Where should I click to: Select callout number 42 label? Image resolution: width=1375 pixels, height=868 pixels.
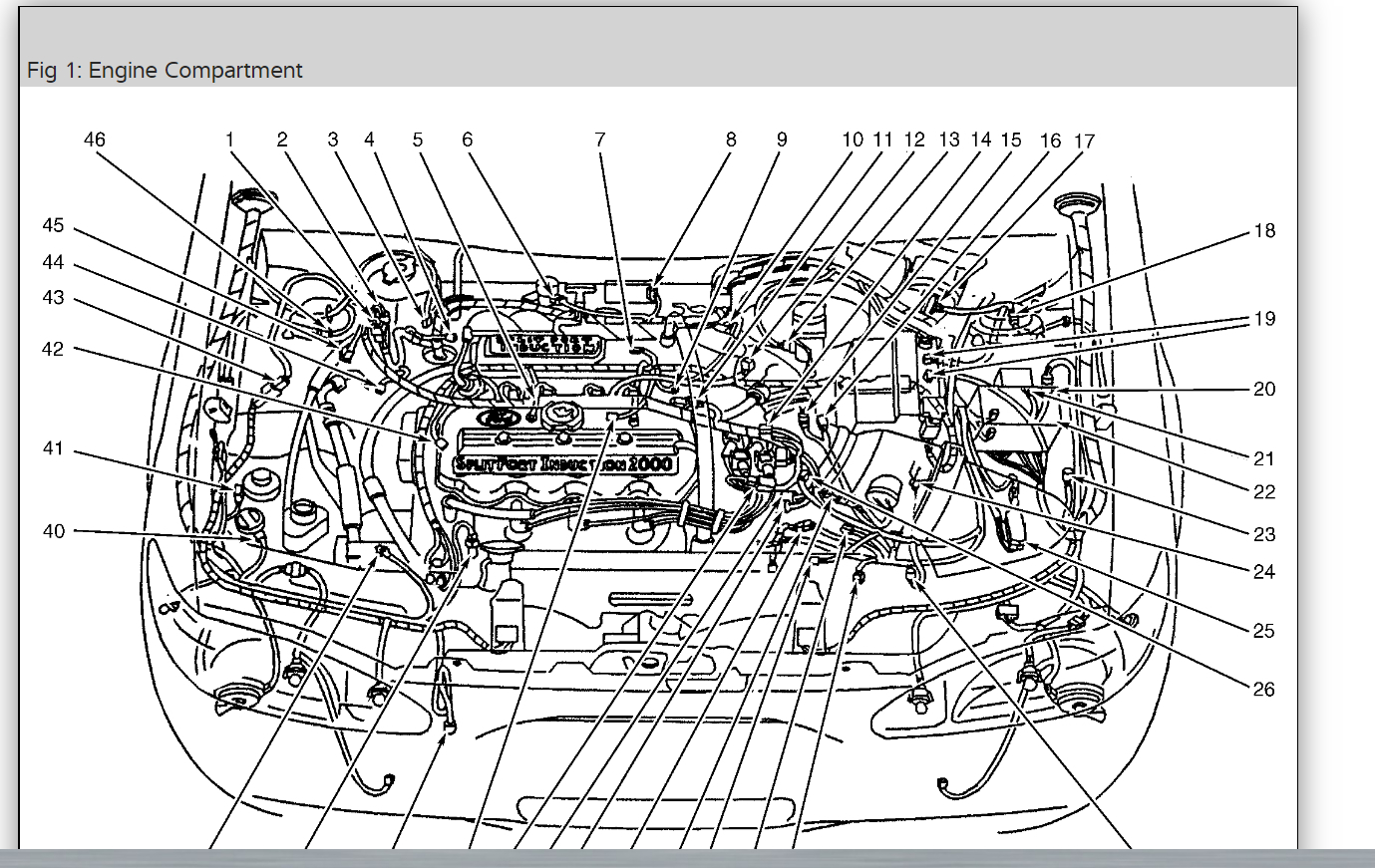(53, 349)
